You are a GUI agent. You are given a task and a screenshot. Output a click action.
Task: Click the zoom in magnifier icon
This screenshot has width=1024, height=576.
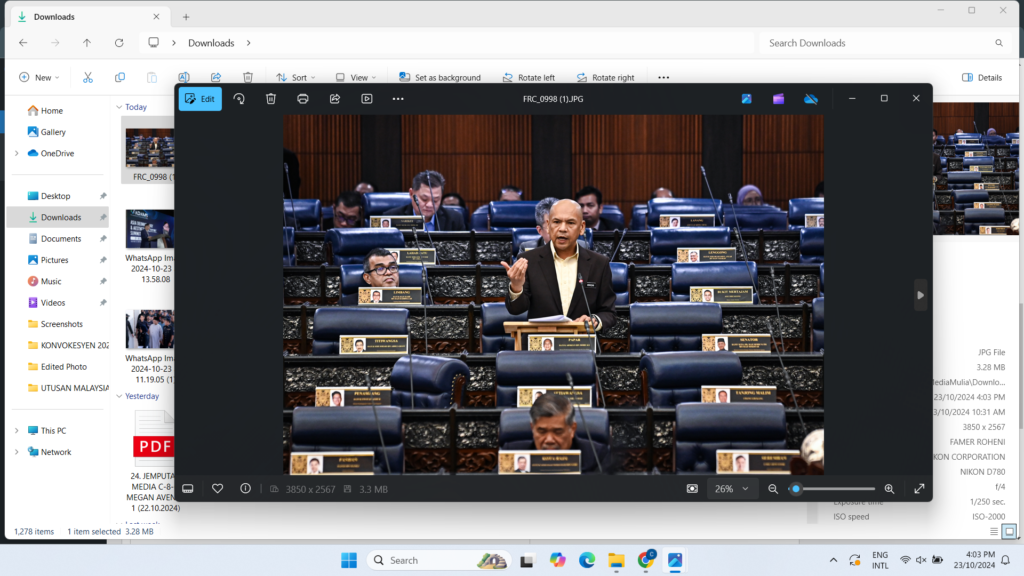tap(889, 489)
